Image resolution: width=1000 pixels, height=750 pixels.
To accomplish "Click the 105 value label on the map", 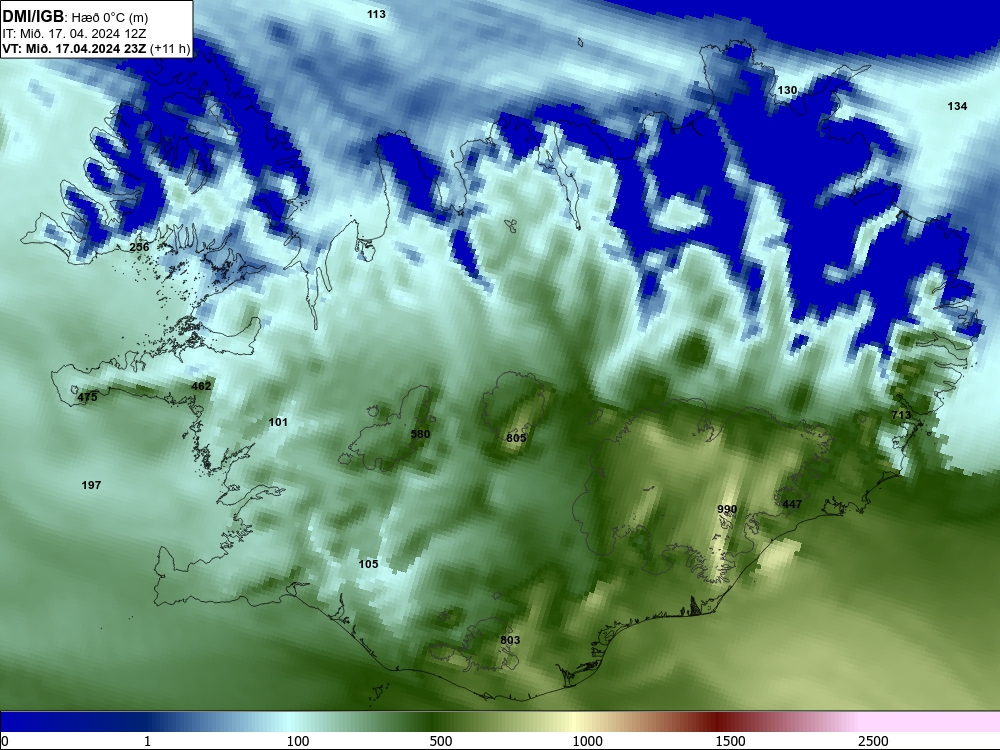I will point(368,564).
